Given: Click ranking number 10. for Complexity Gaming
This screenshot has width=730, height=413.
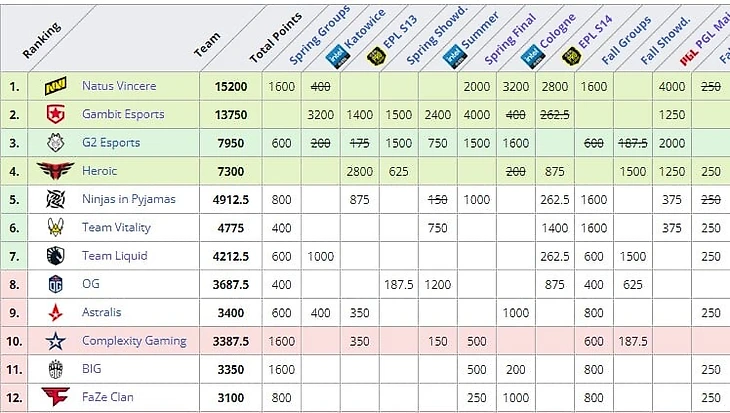Looking at the screenshot, I should [x=14, y=341].
